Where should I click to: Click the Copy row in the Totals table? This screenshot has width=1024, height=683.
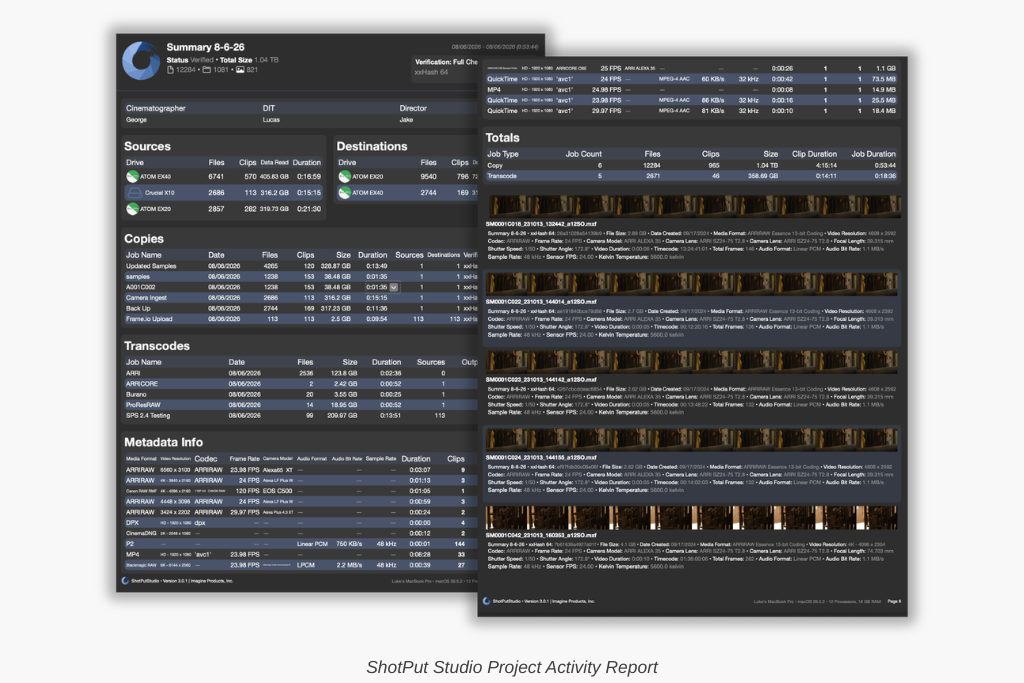tap(691, 166)
